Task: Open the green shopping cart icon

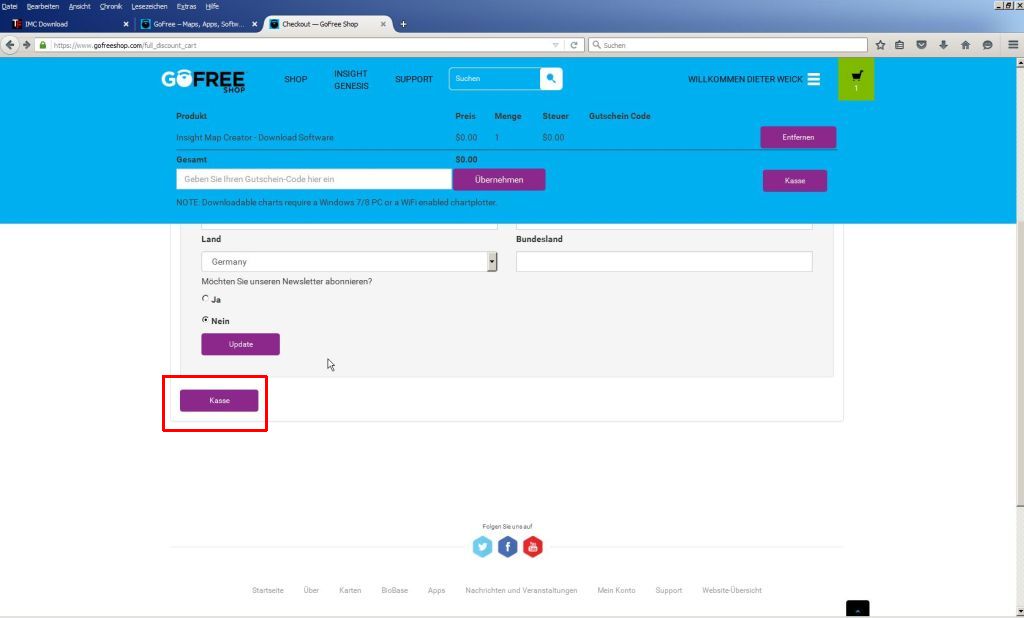Action: (x=856, y=79)
